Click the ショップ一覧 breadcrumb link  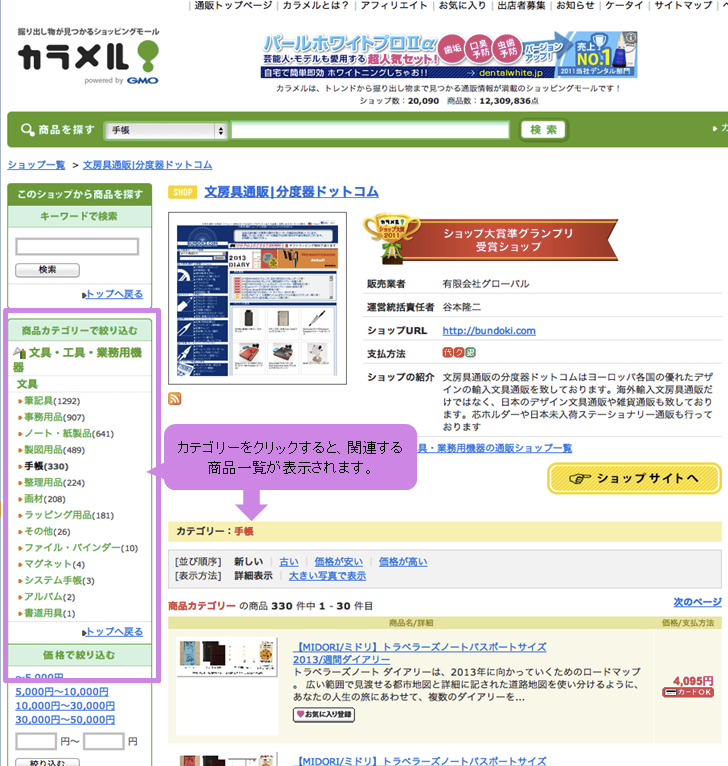(x=36, y=165)
